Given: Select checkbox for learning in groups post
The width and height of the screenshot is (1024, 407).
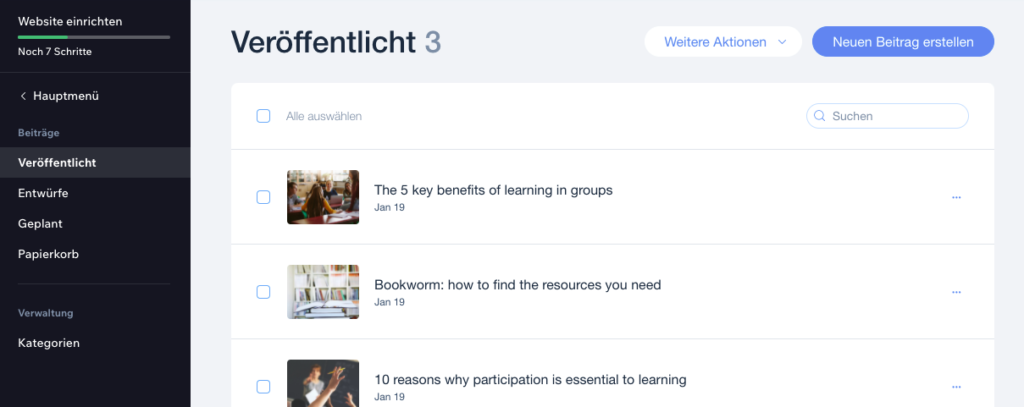Looking at the screenshot, I should [x=264, y=197].
